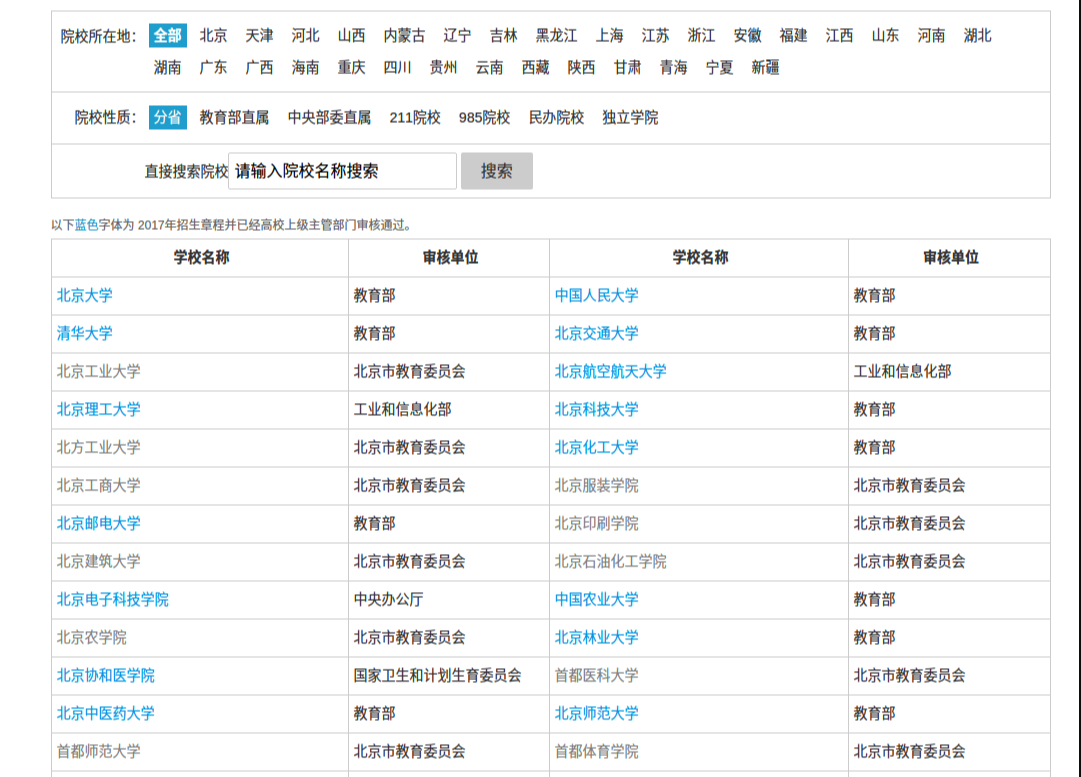The image size is (1081, 777).
Task: Open the 北京大学 link
Action: pos(85,295)
